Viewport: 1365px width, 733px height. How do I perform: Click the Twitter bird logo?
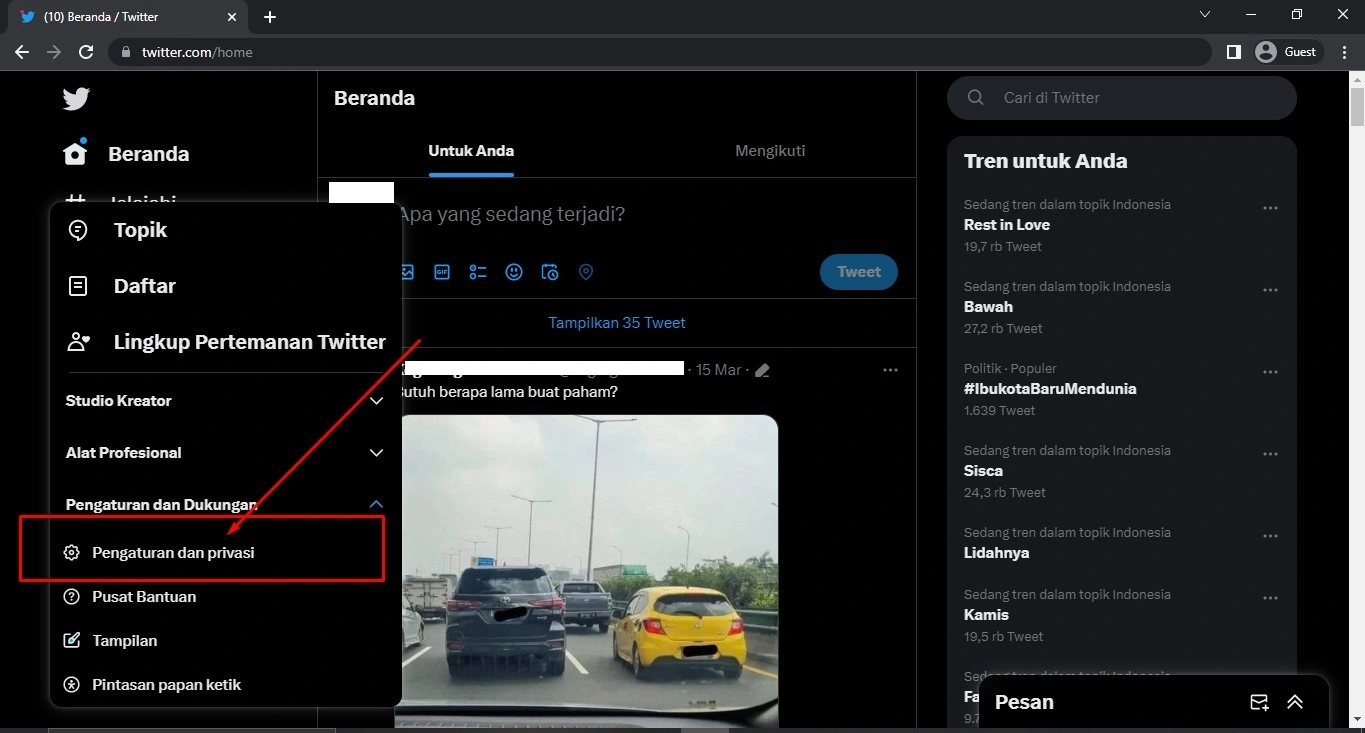click(x=76, y=98)
